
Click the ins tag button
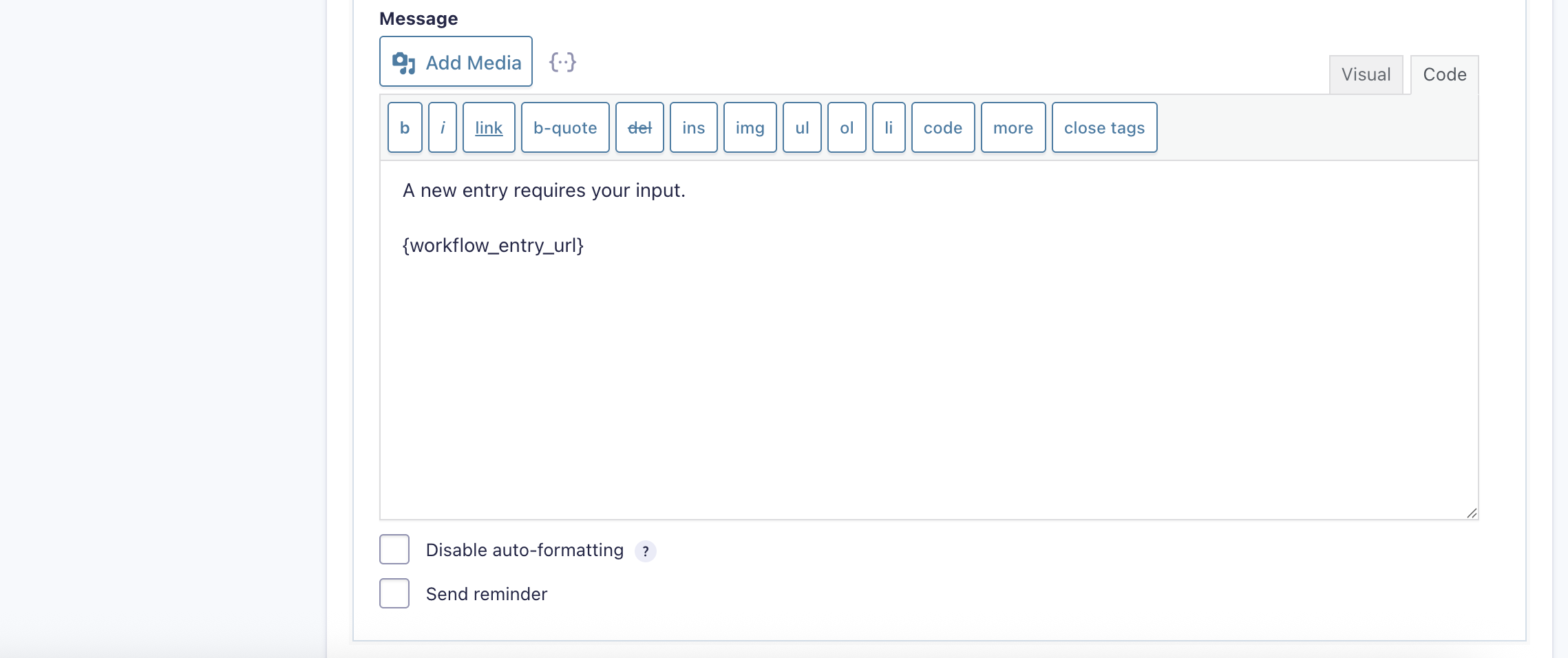(x=693, y=128)
